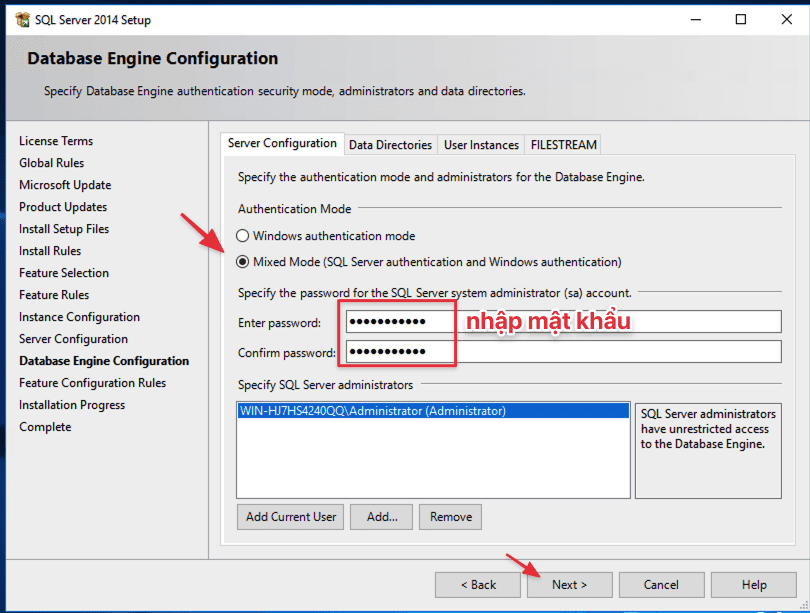
Task: Select Mixed Mode authentication radio button
Action: [x=242, y=262]
